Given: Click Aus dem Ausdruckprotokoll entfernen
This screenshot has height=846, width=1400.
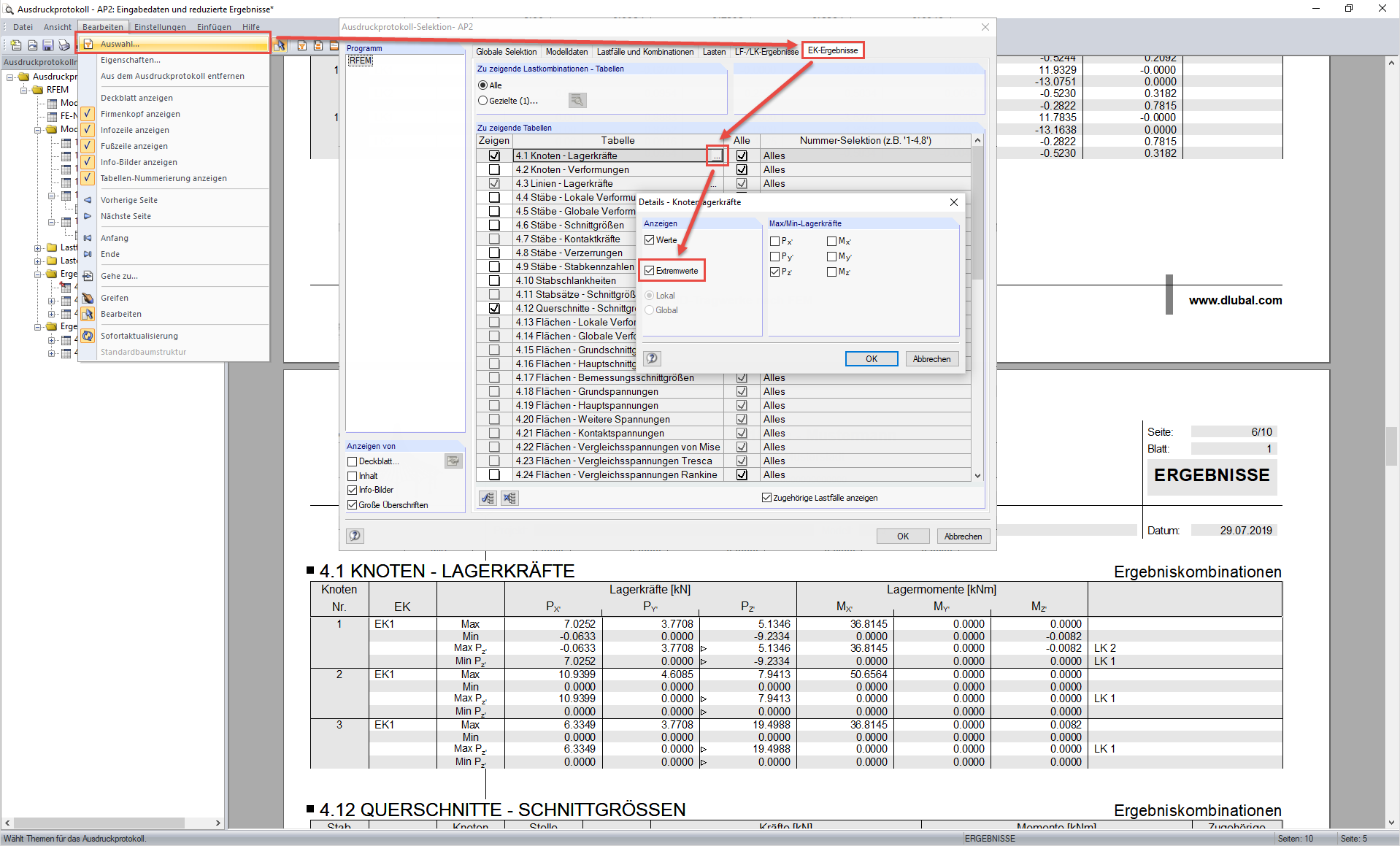Looking at the screenshot, I should pos(174,76).
